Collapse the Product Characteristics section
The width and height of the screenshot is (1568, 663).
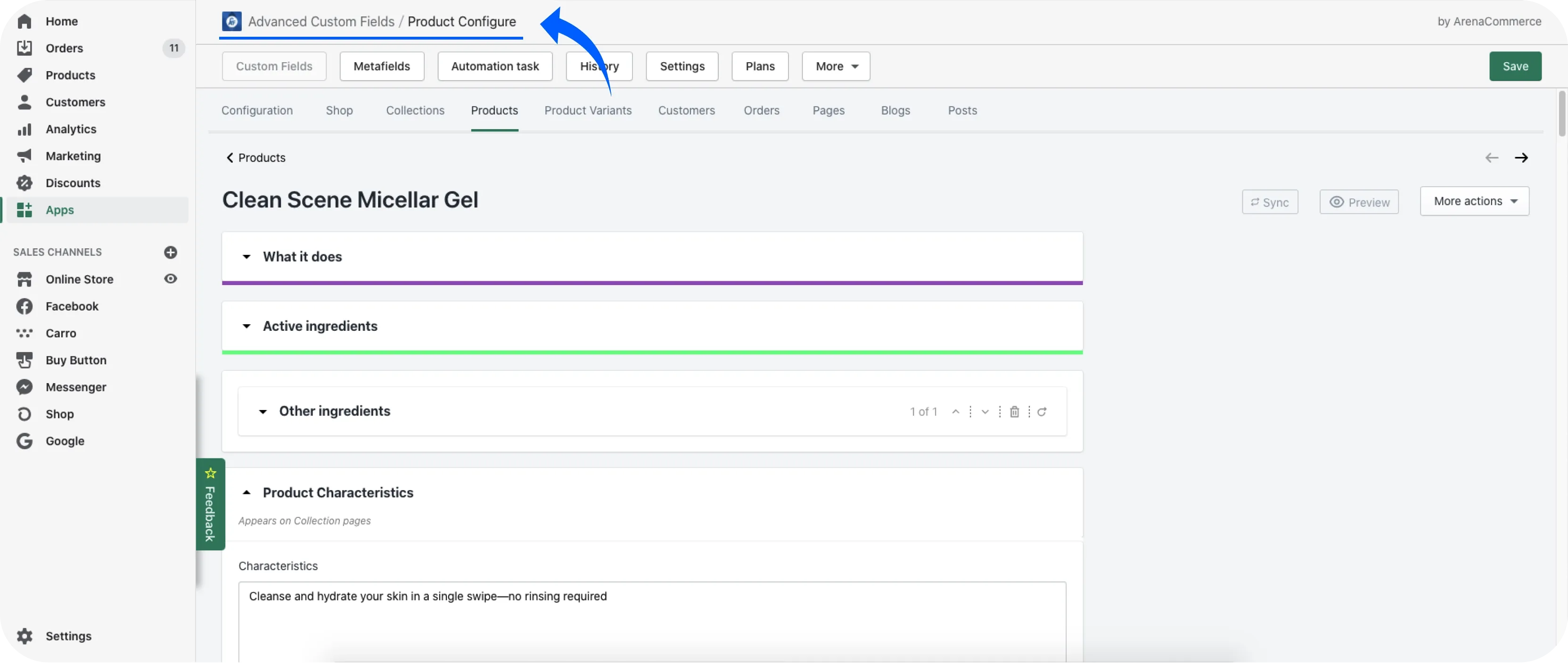(246, 492)
